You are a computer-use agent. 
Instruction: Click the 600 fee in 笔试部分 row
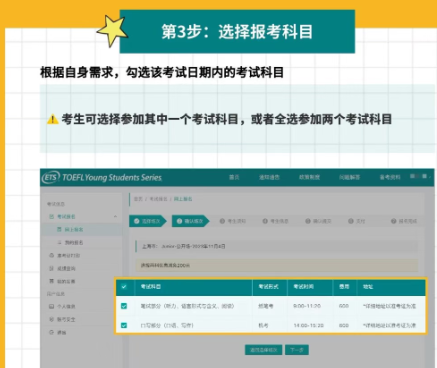click(x=344, y=306)
